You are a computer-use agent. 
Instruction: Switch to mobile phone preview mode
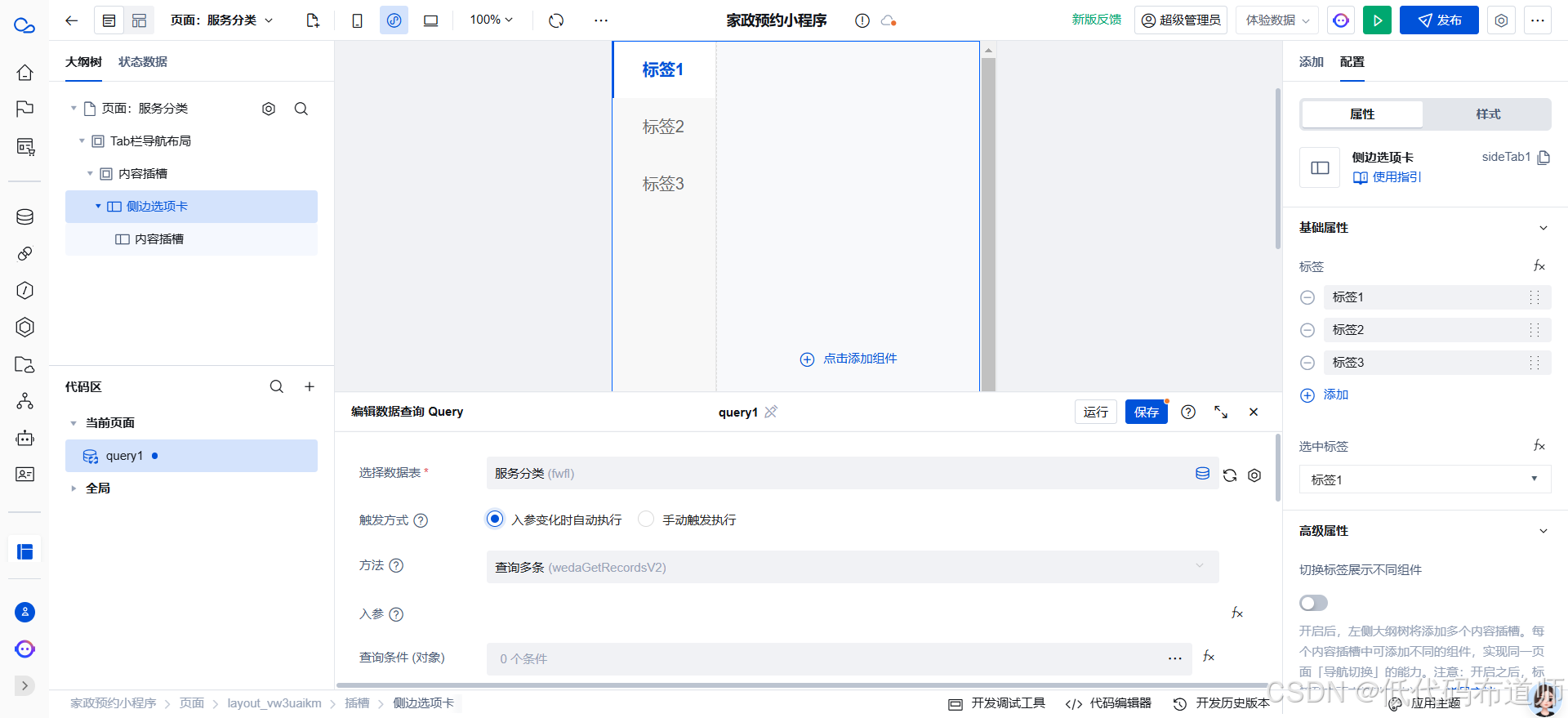357,20
